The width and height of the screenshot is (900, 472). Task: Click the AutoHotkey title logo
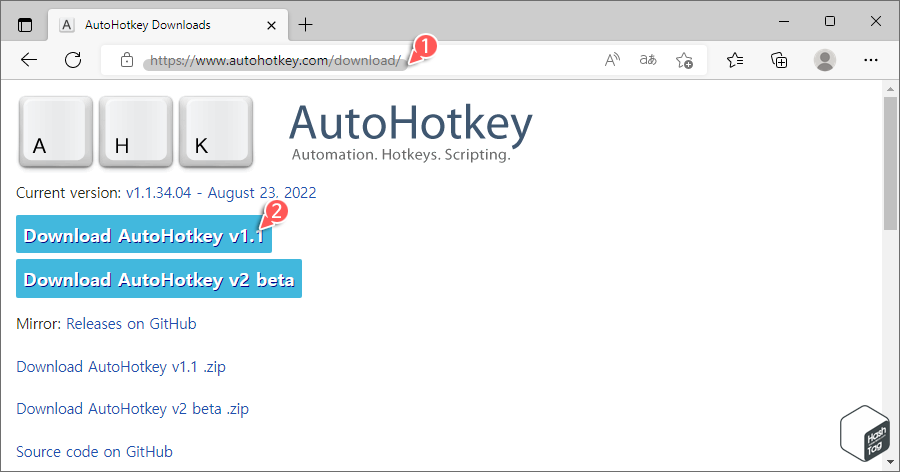[x=410, y=132]
